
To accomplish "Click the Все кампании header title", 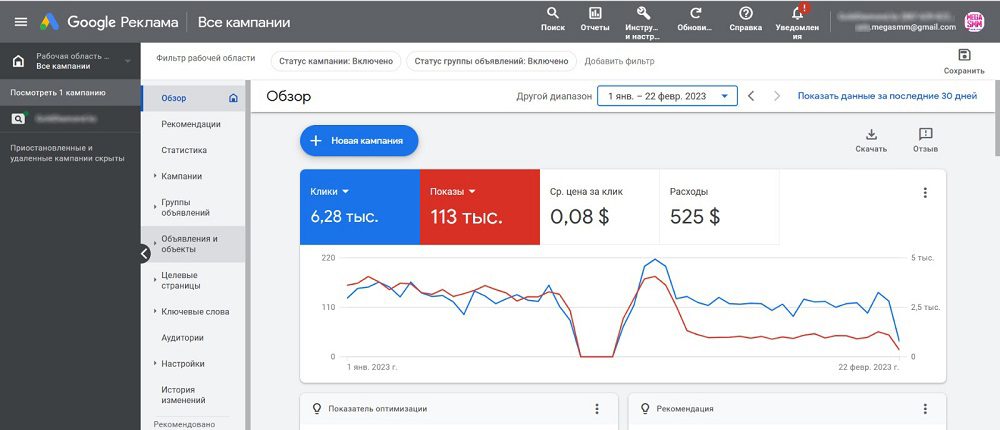I will (244, 22).
